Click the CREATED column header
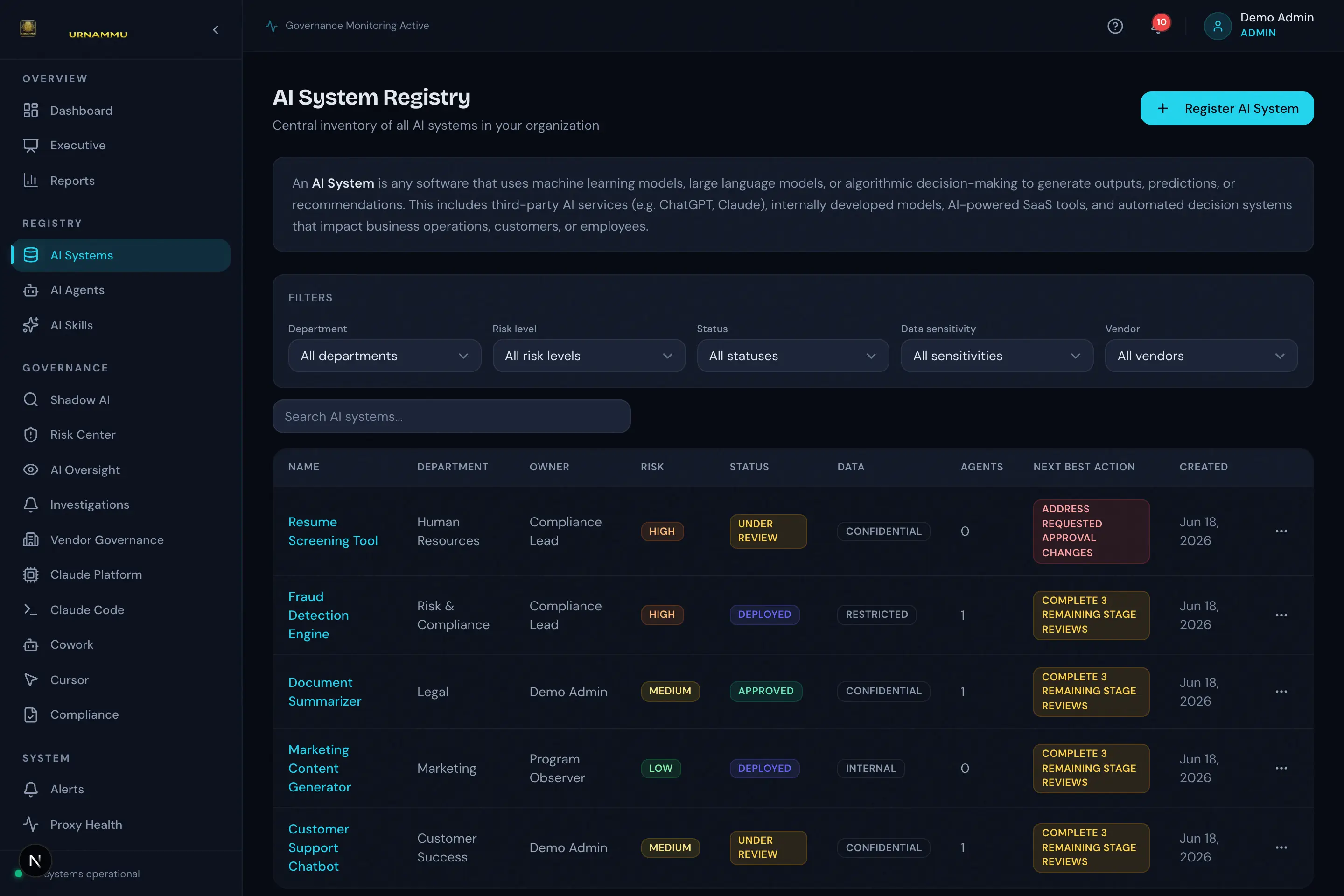Screen dimensions: 1344x896 (1204, 467)
